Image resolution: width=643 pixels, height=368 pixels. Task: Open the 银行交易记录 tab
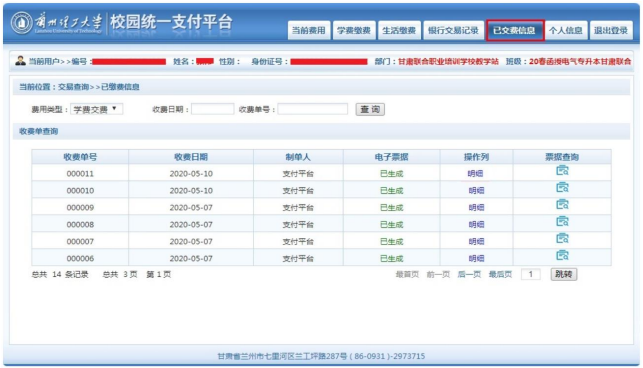(x=453, y=30)
